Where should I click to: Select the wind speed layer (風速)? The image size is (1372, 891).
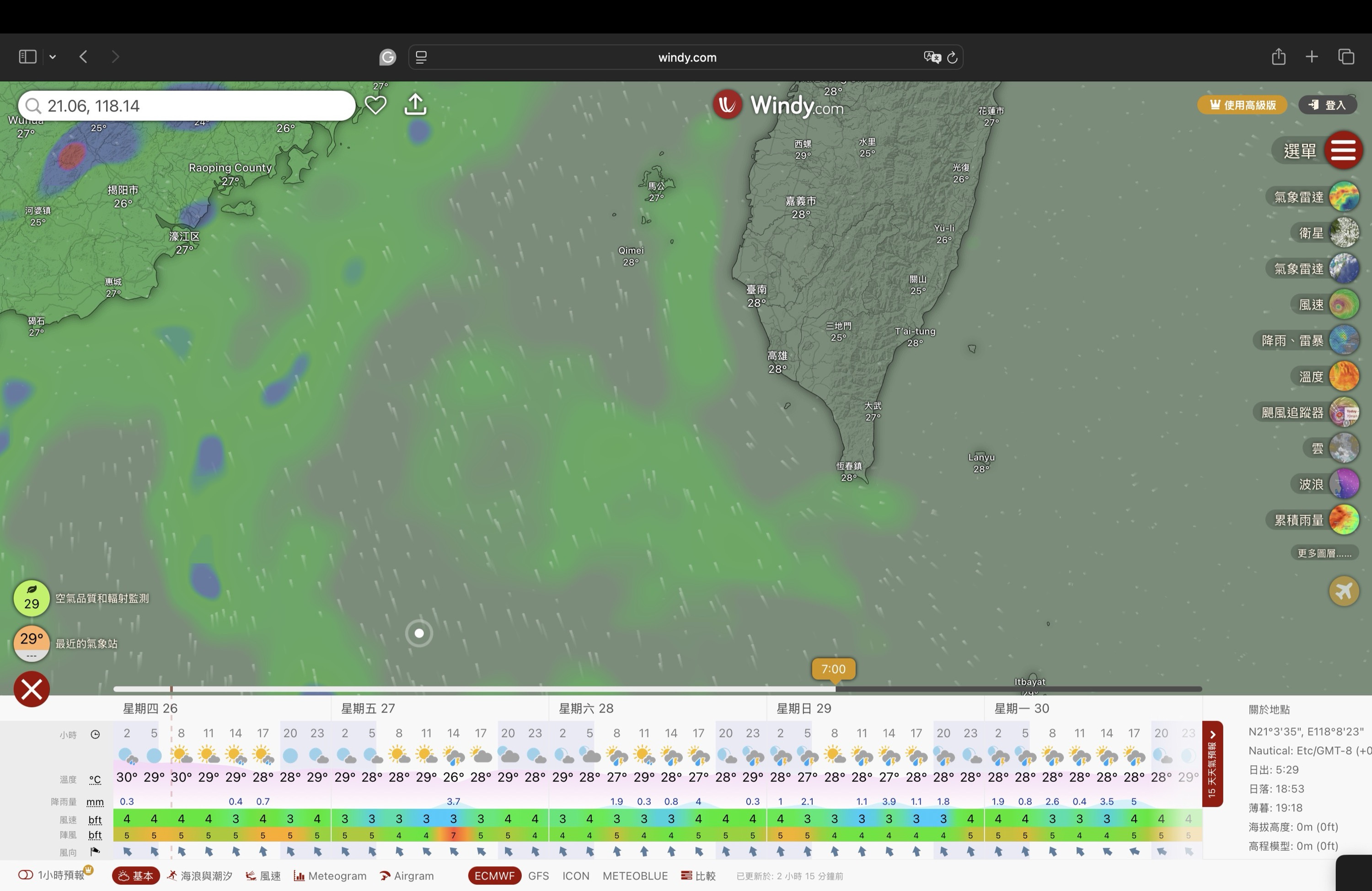click(x=1344, y=305)
